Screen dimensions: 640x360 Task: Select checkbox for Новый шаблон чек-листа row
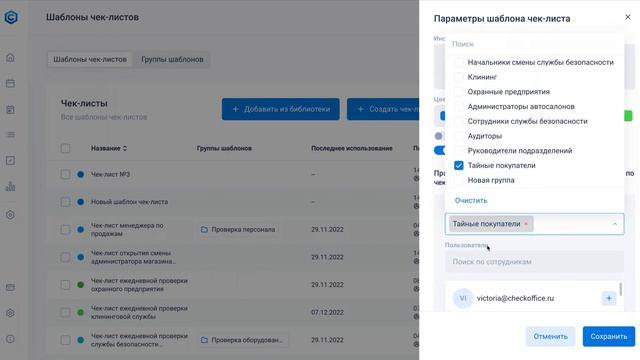pyautogui.click(x=65, y=202)
